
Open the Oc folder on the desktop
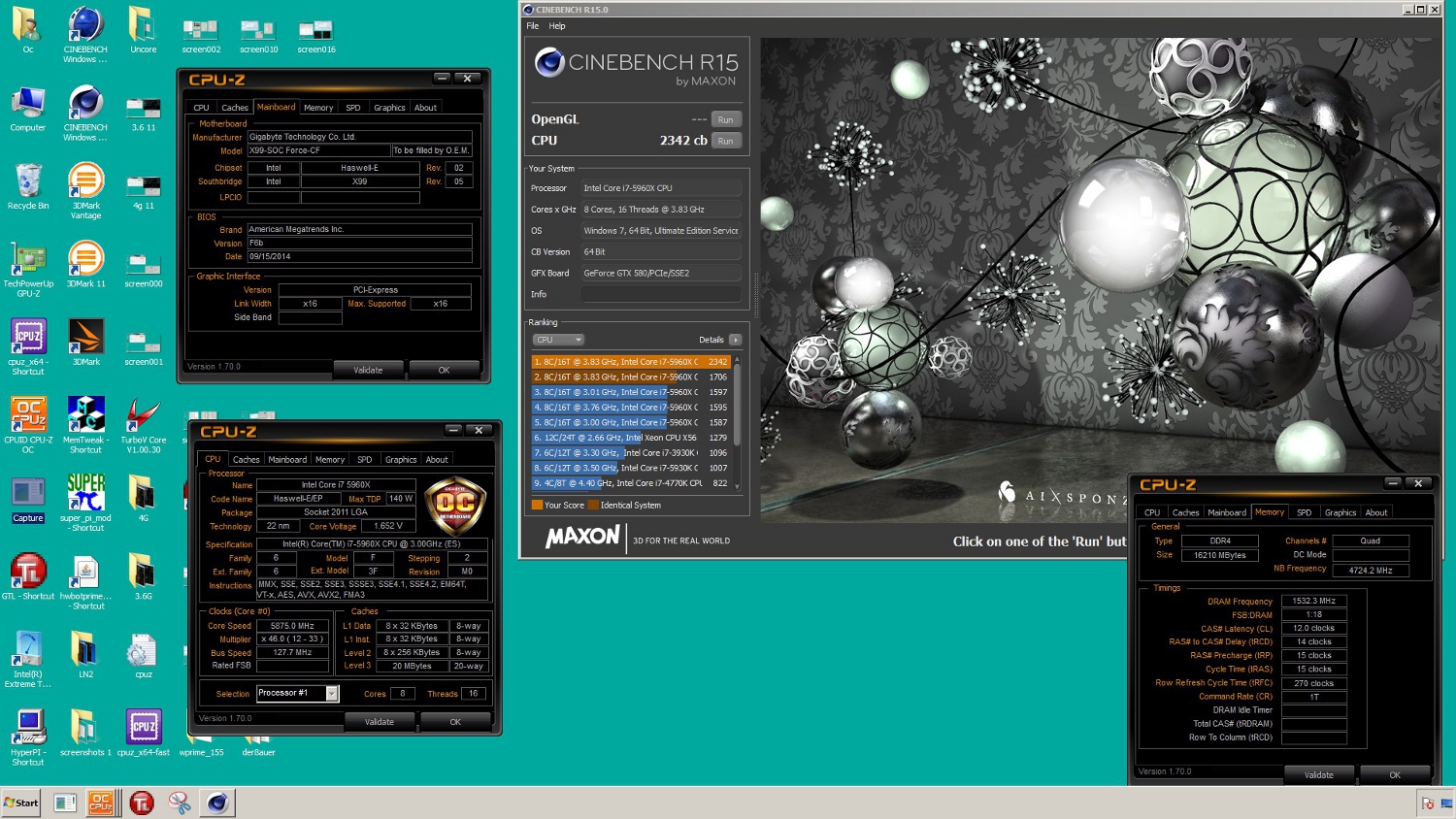[27, 30]
